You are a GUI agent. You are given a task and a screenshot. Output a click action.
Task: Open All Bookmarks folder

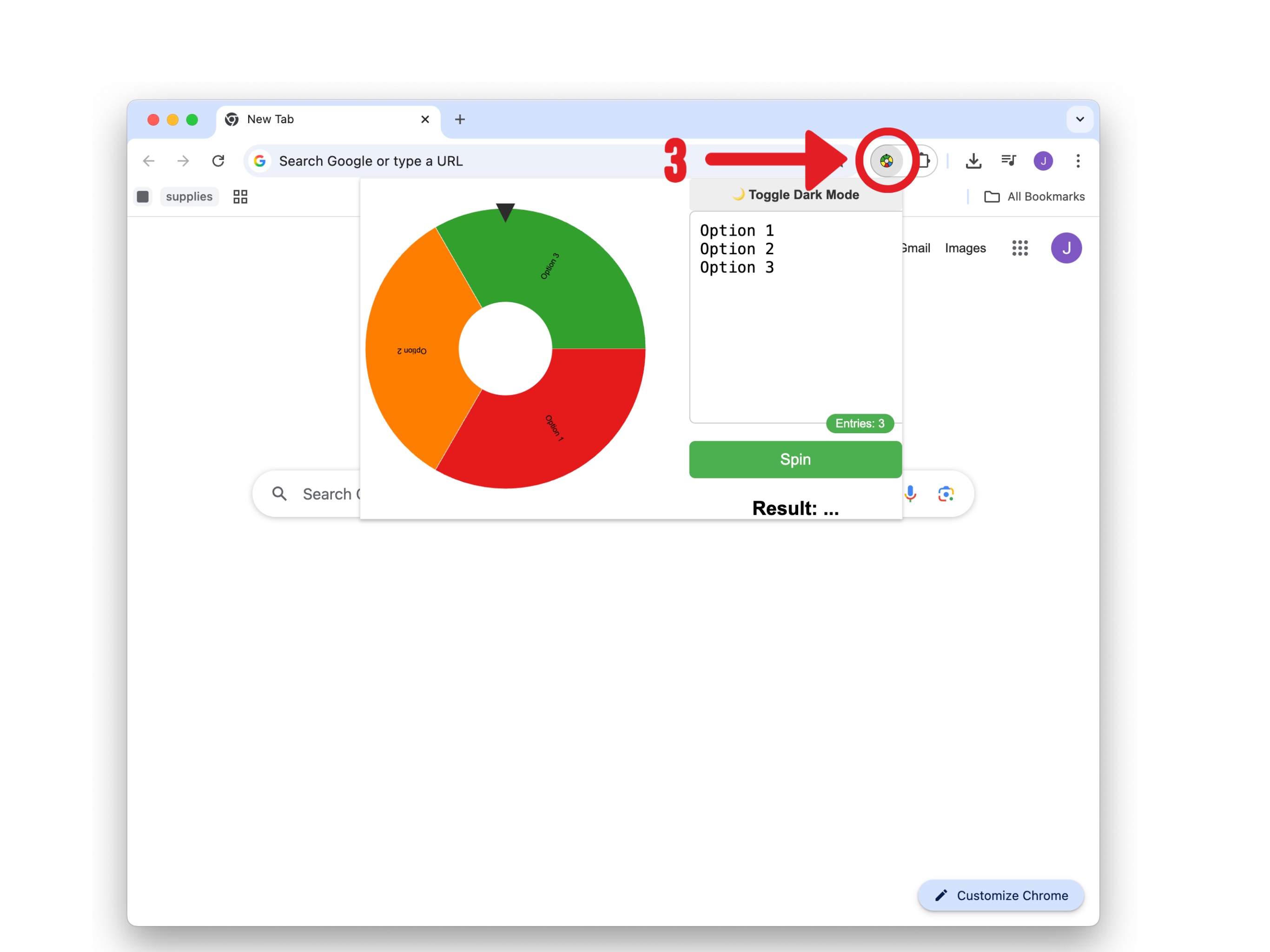[x=1035, y=196]
